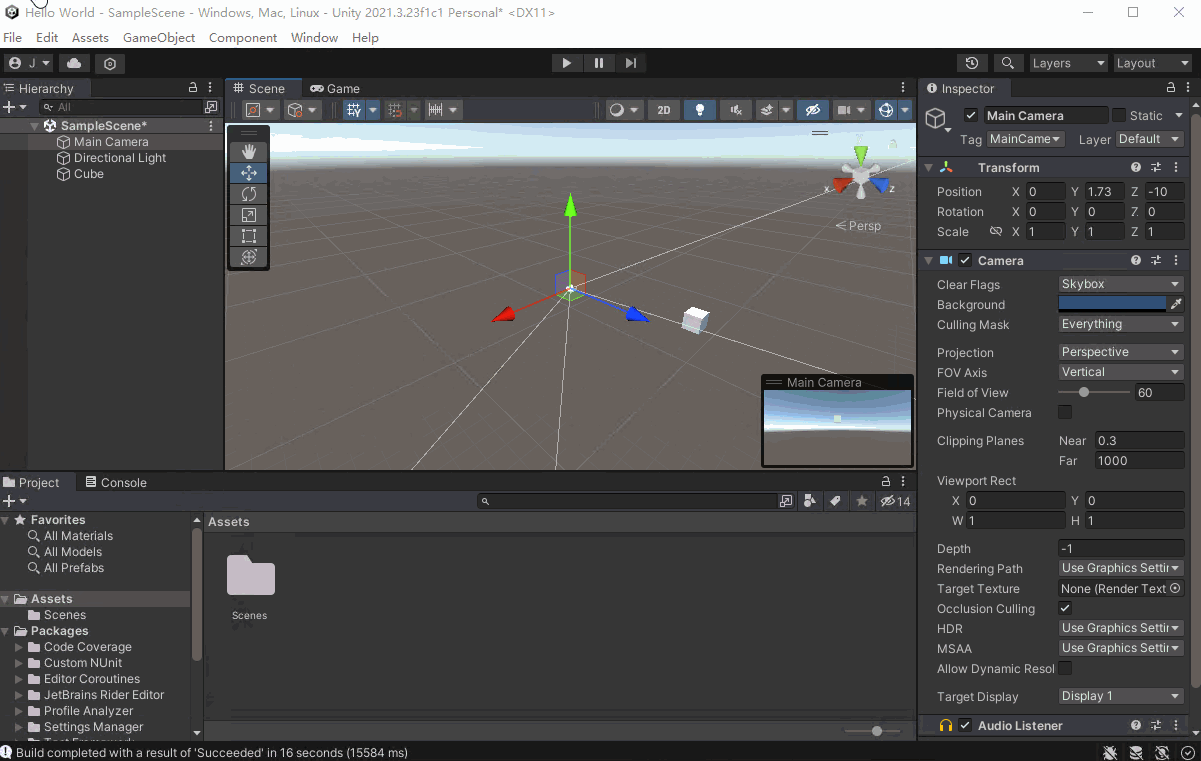Viewport: 1201px width, 761px height.
Task: Open the Layout dropdown
Action: pos(1153,63)
